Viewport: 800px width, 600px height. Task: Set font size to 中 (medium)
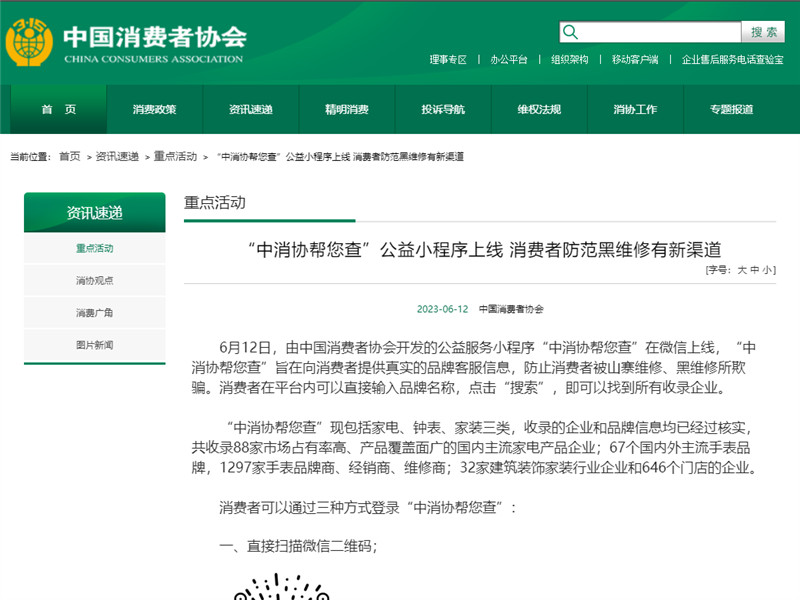pos(755,270)
